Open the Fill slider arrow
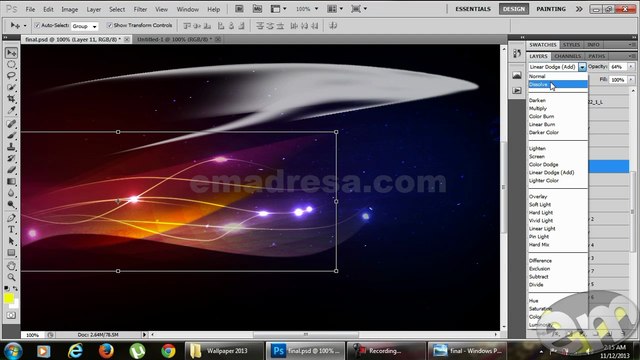The image size is (640, 360). click(631, 80)
